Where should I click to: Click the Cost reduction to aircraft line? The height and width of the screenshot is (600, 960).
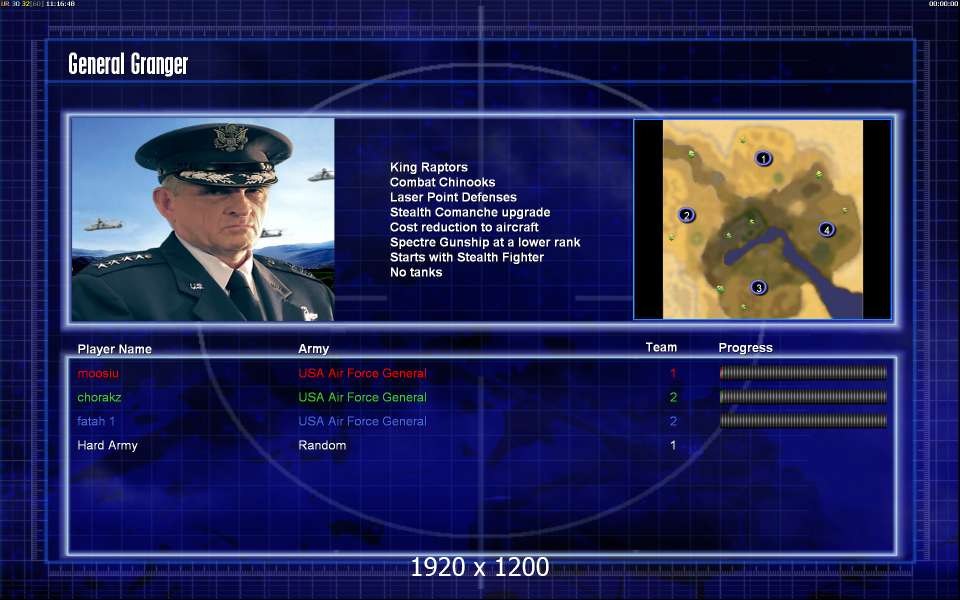(464, 227)
